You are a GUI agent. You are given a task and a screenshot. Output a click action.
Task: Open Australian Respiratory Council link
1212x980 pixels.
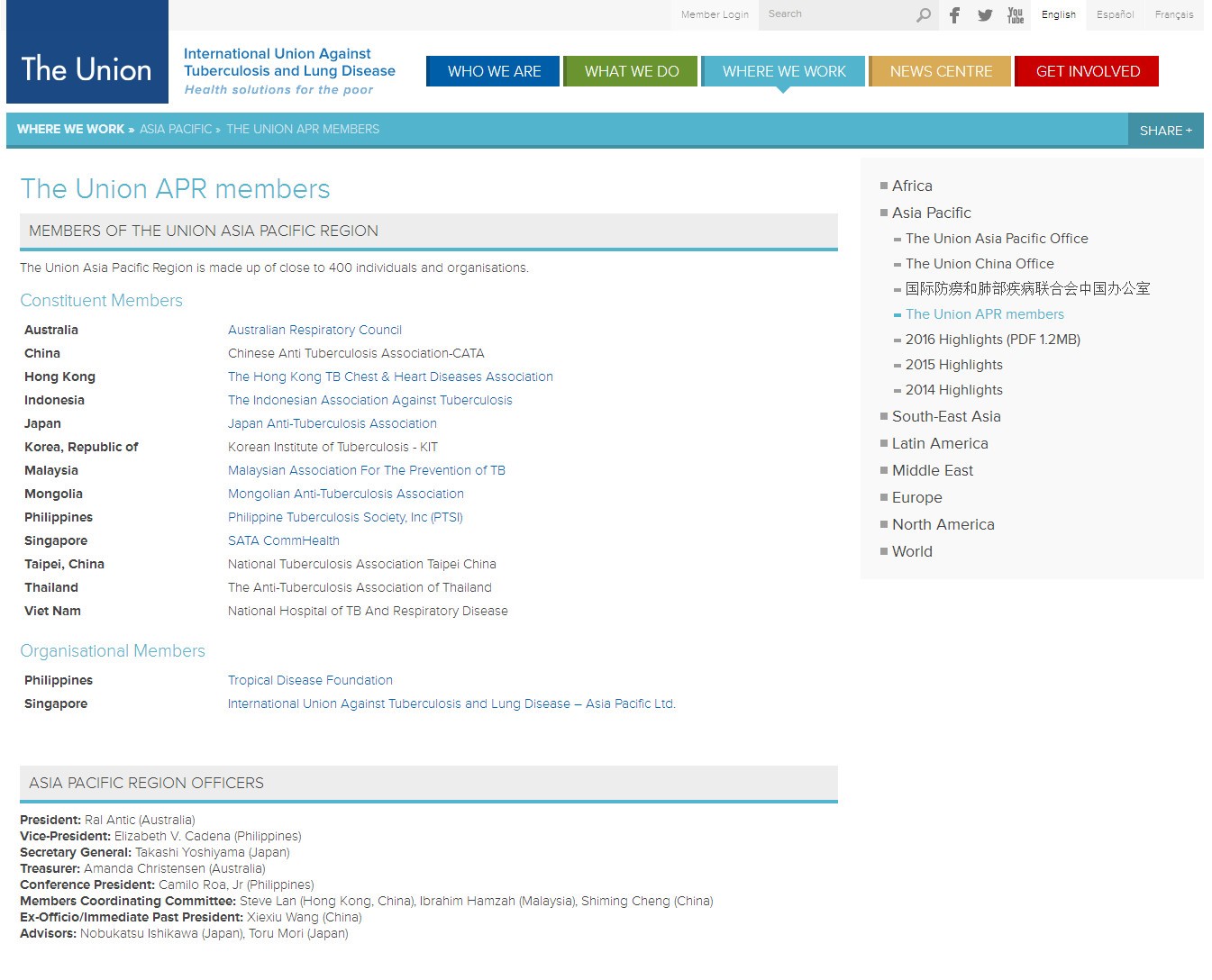(x=314, y=330)
